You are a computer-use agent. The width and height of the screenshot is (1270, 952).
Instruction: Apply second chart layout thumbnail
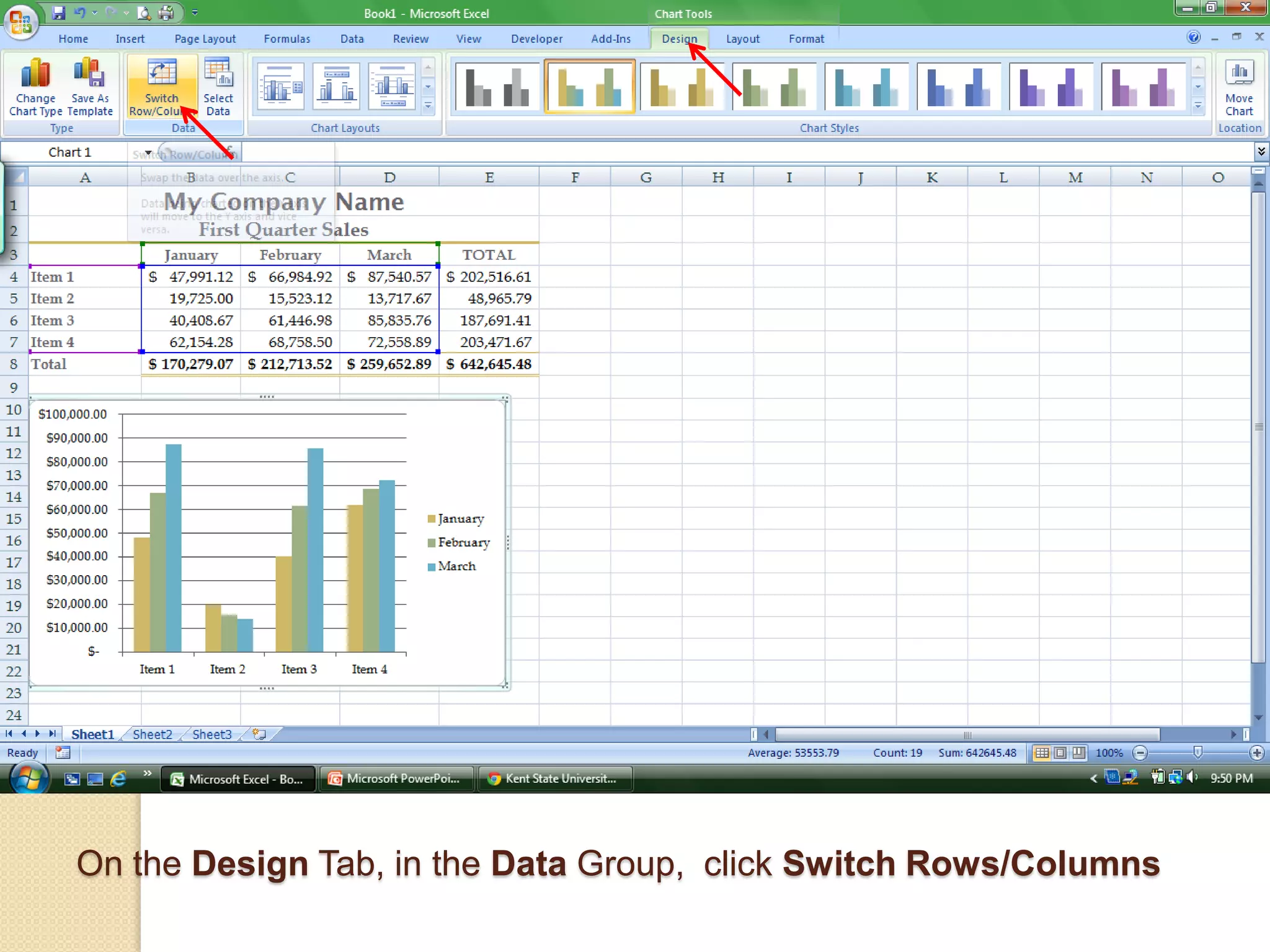pos(336,86)
